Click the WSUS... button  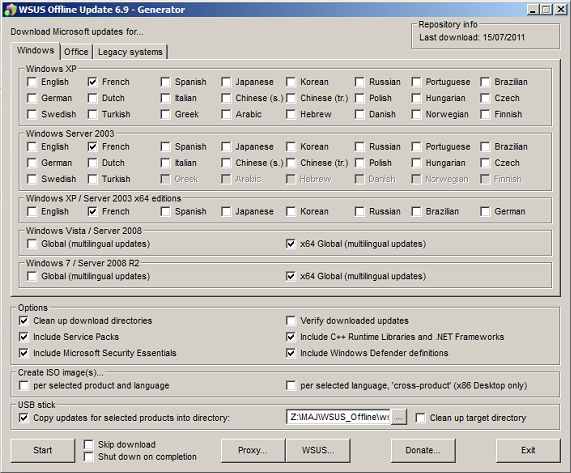click(318, 450)
